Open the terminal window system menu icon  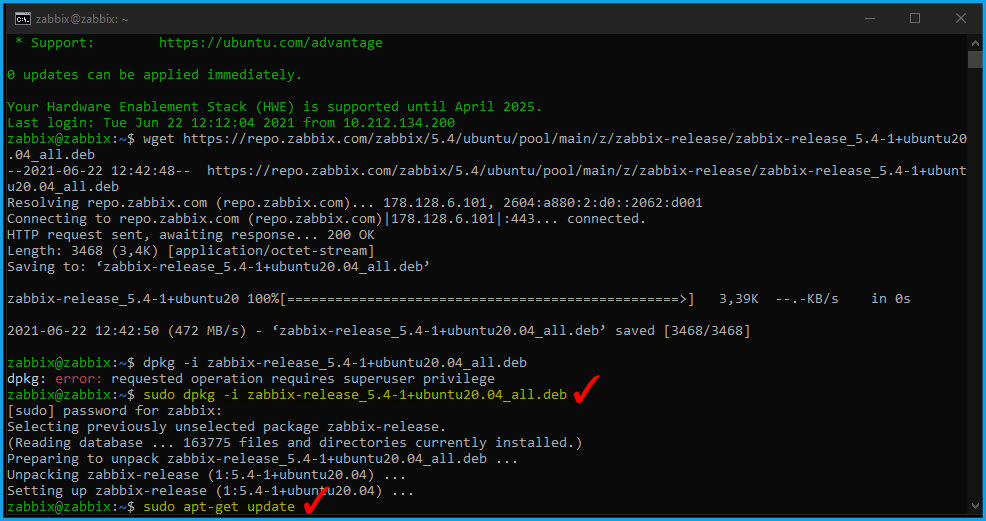tap(23, 19)
